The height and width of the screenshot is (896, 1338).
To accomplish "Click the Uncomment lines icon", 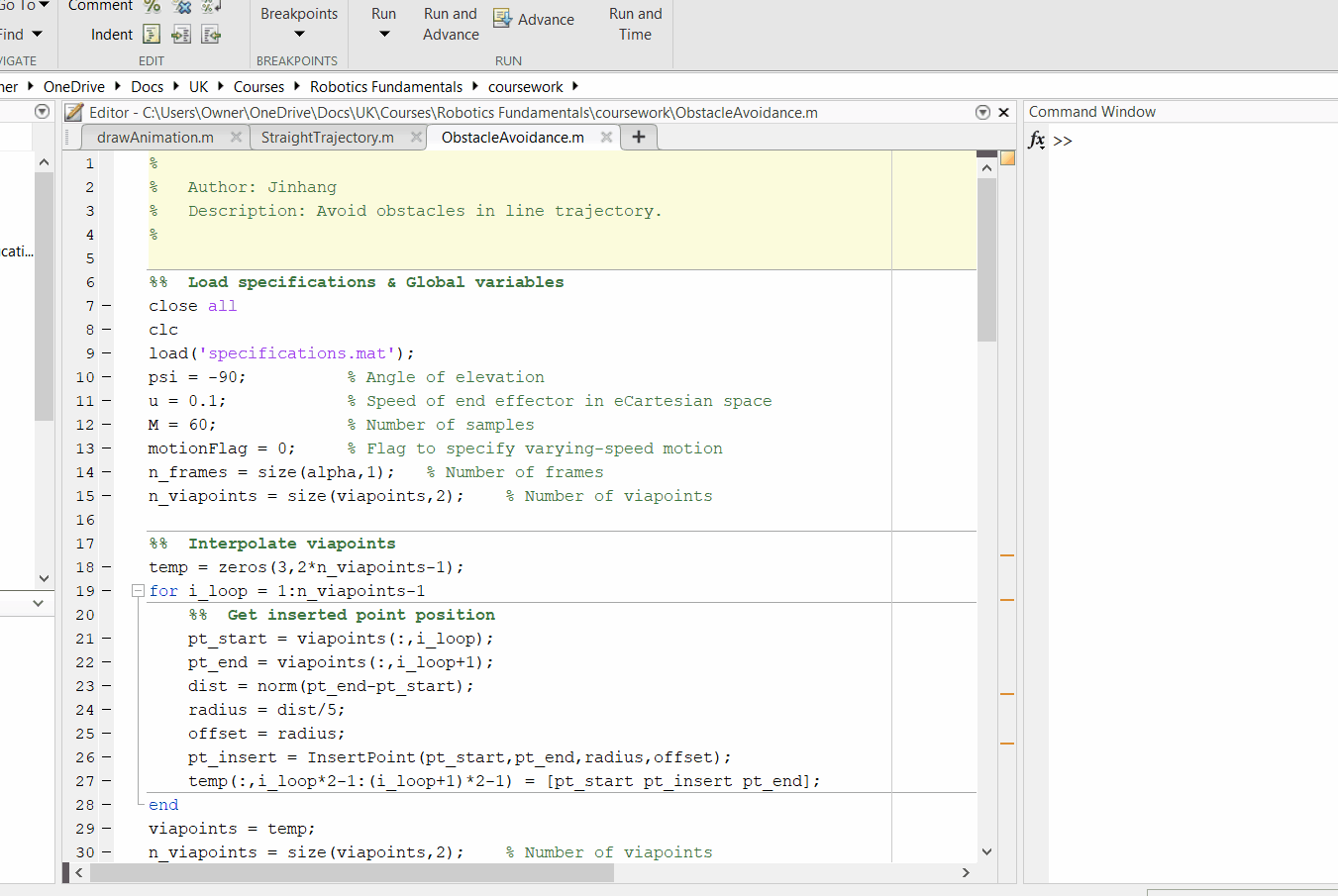I will [182, 6].
